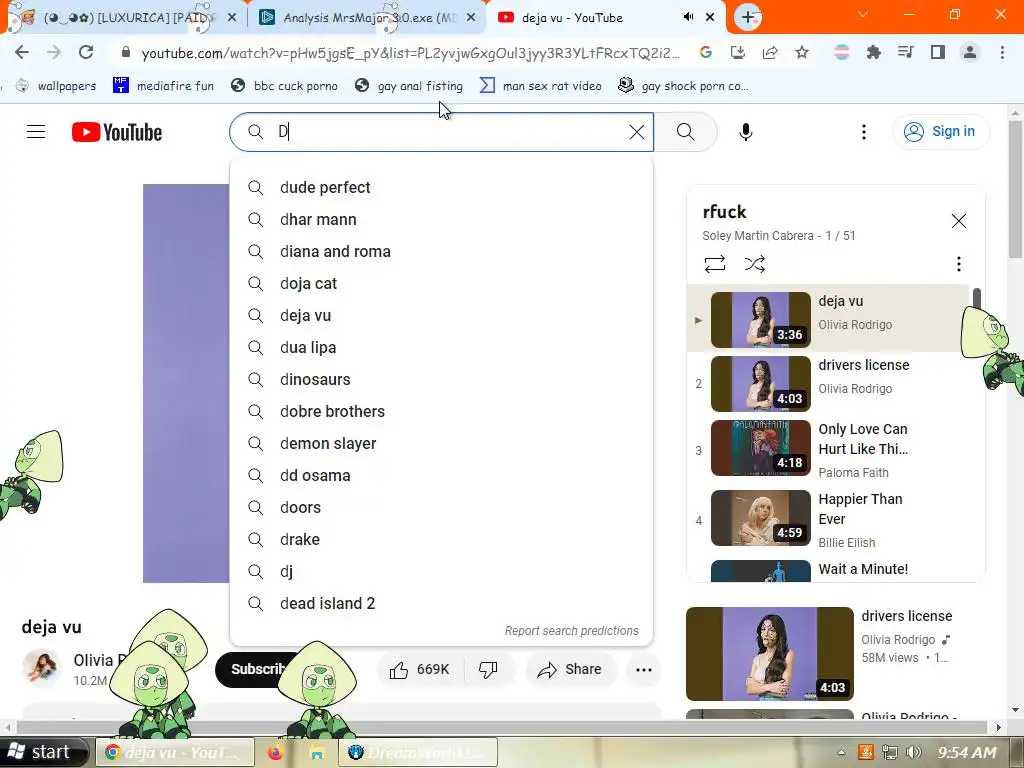The height and width of the screenshot is (768, 1024).
Task: Choose suggestion dobre brothers
Action: pos(441,411)
